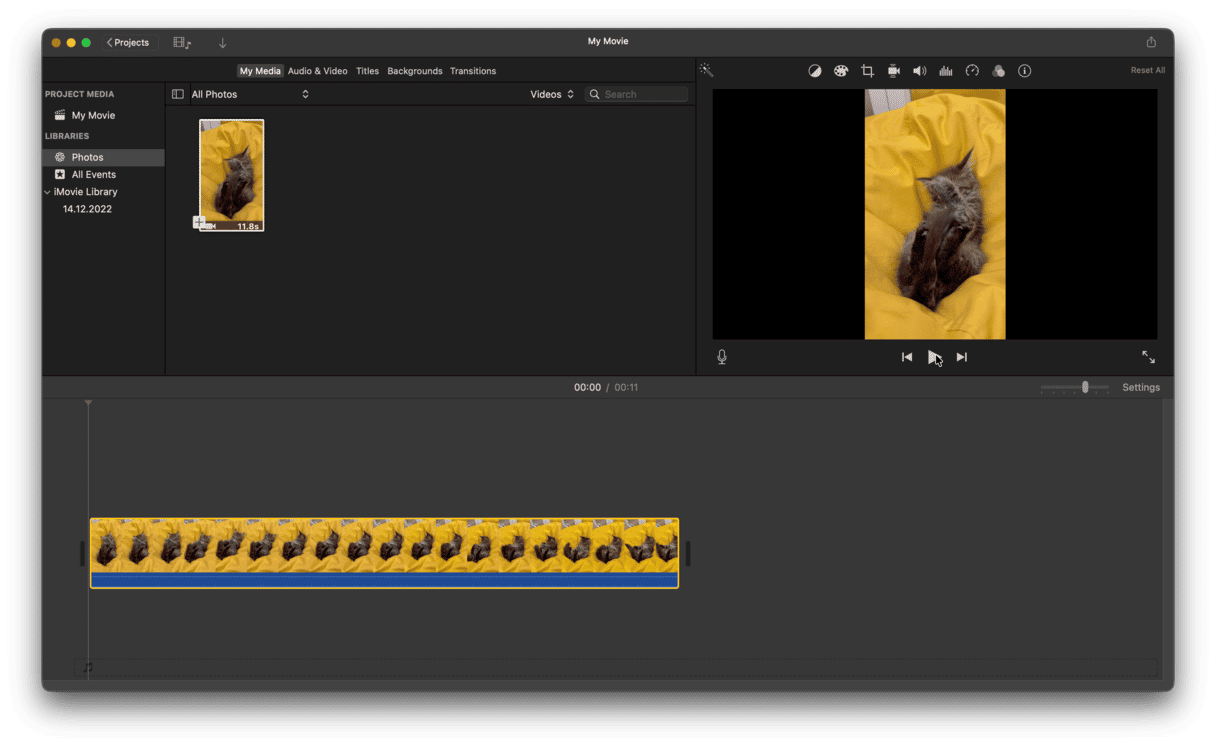Toggle fullscreen playback in viewer
The image size is (1216, 747).
pos(1148,357)
